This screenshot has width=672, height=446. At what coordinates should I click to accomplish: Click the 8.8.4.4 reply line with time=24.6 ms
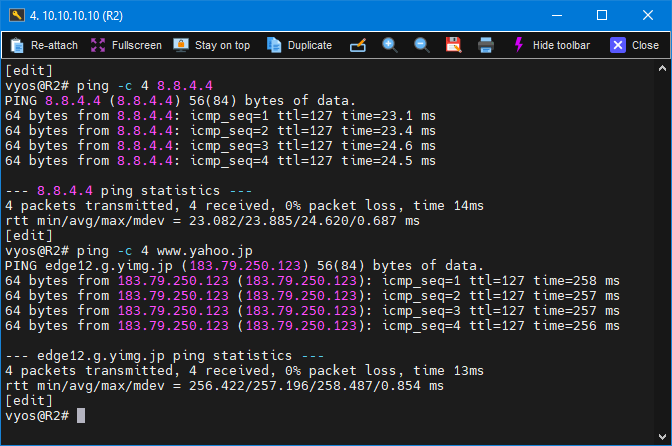[x=220, y=146]
